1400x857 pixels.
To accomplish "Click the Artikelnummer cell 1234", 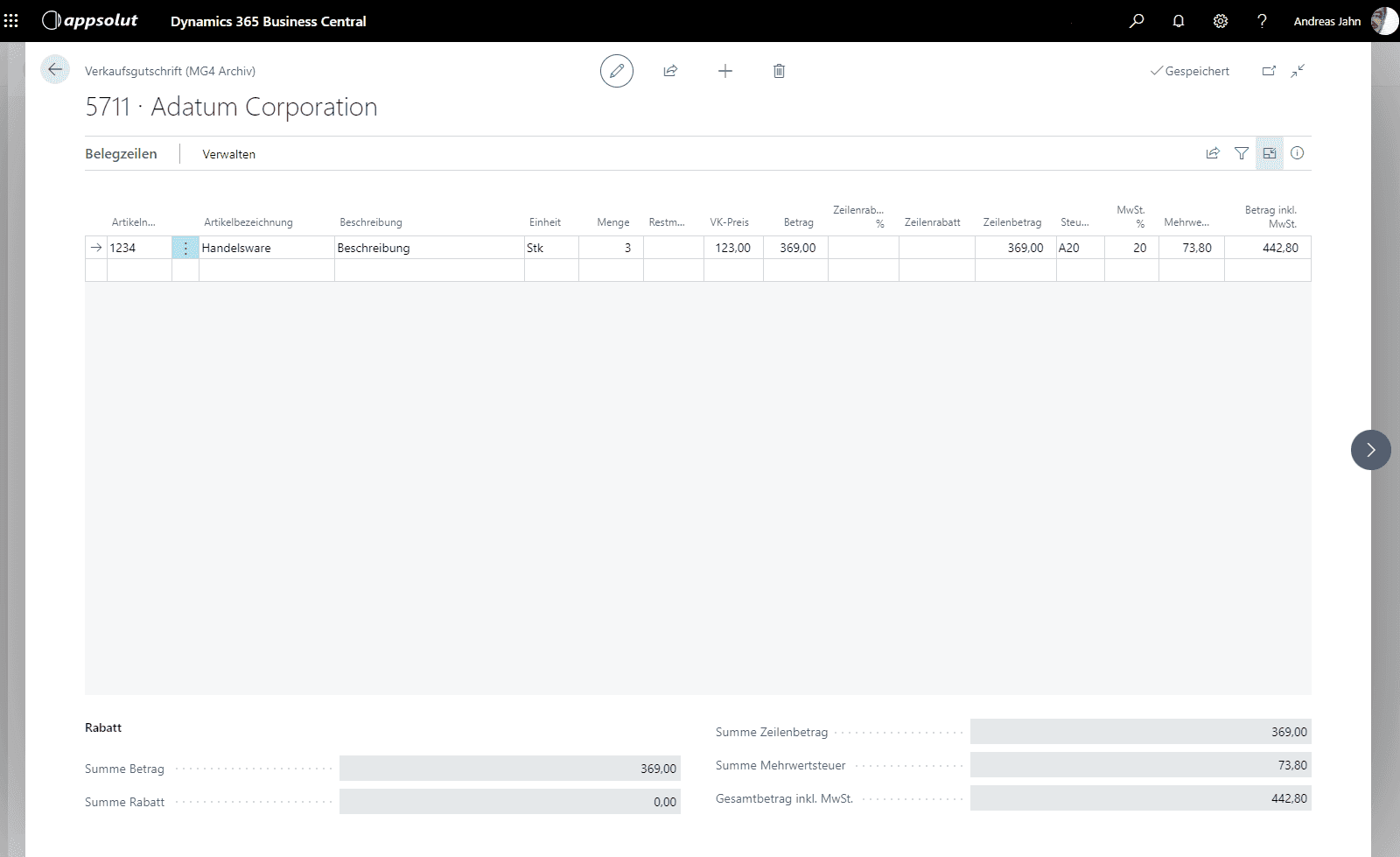I will pos(138,248).
